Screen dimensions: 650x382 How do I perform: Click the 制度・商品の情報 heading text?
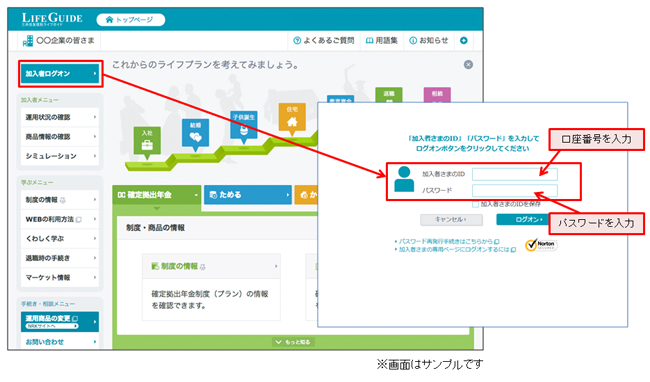(x=155, y=228)
